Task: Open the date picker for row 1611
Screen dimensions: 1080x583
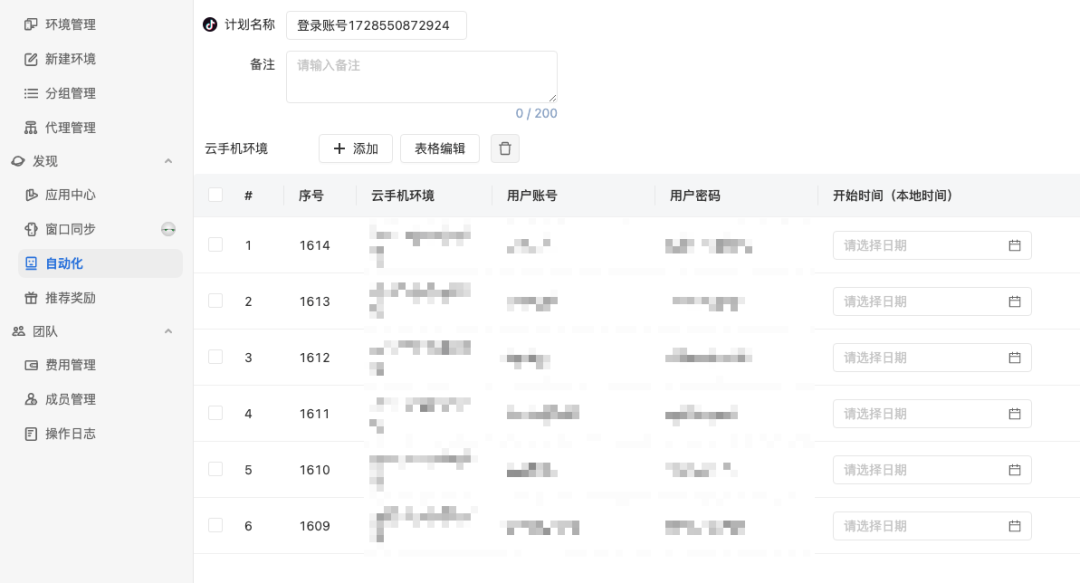Action: click(x=931, y=414)
